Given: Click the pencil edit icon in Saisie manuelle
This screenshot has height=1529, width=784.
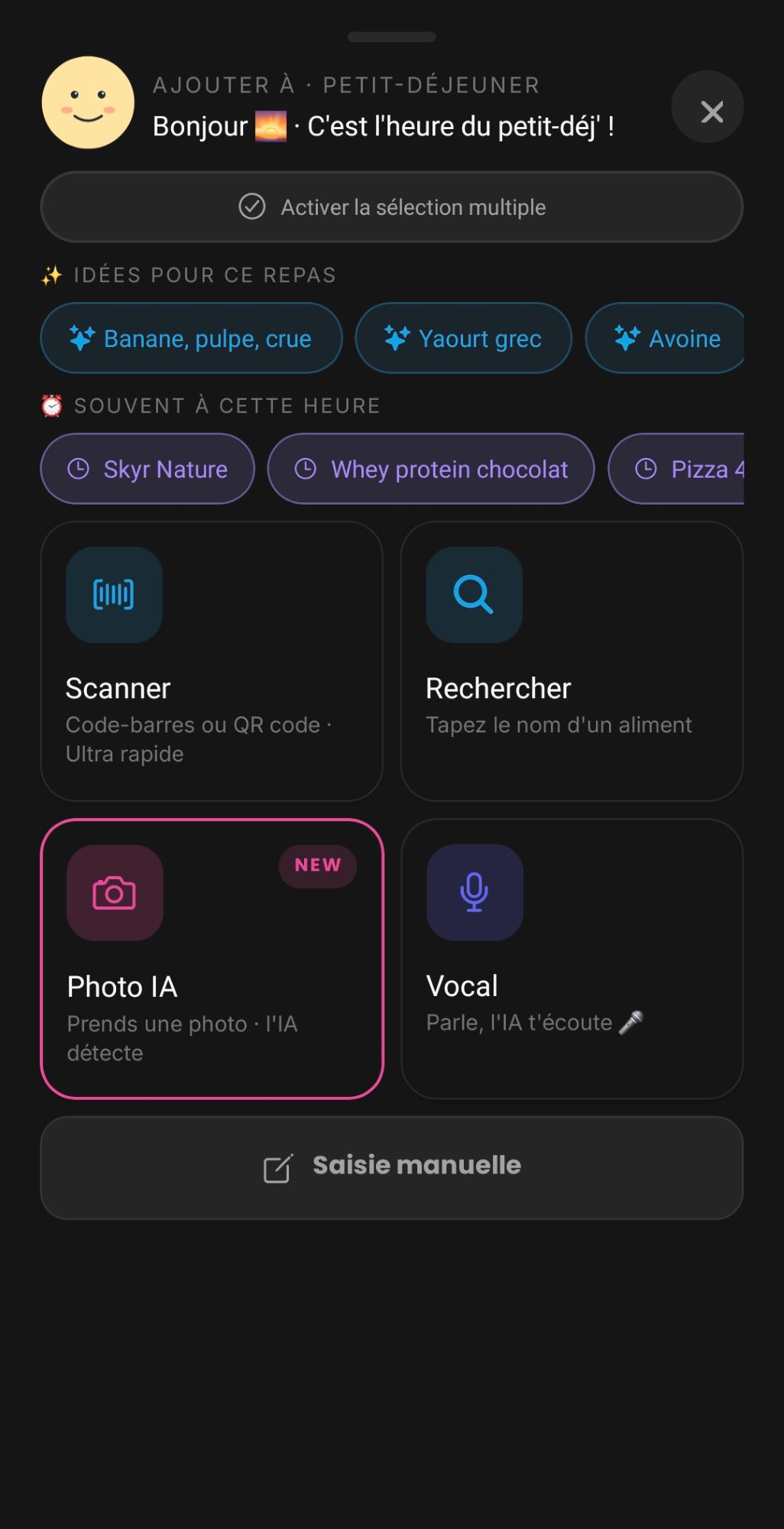Looking at the screenshot, I should point(278,1167).
